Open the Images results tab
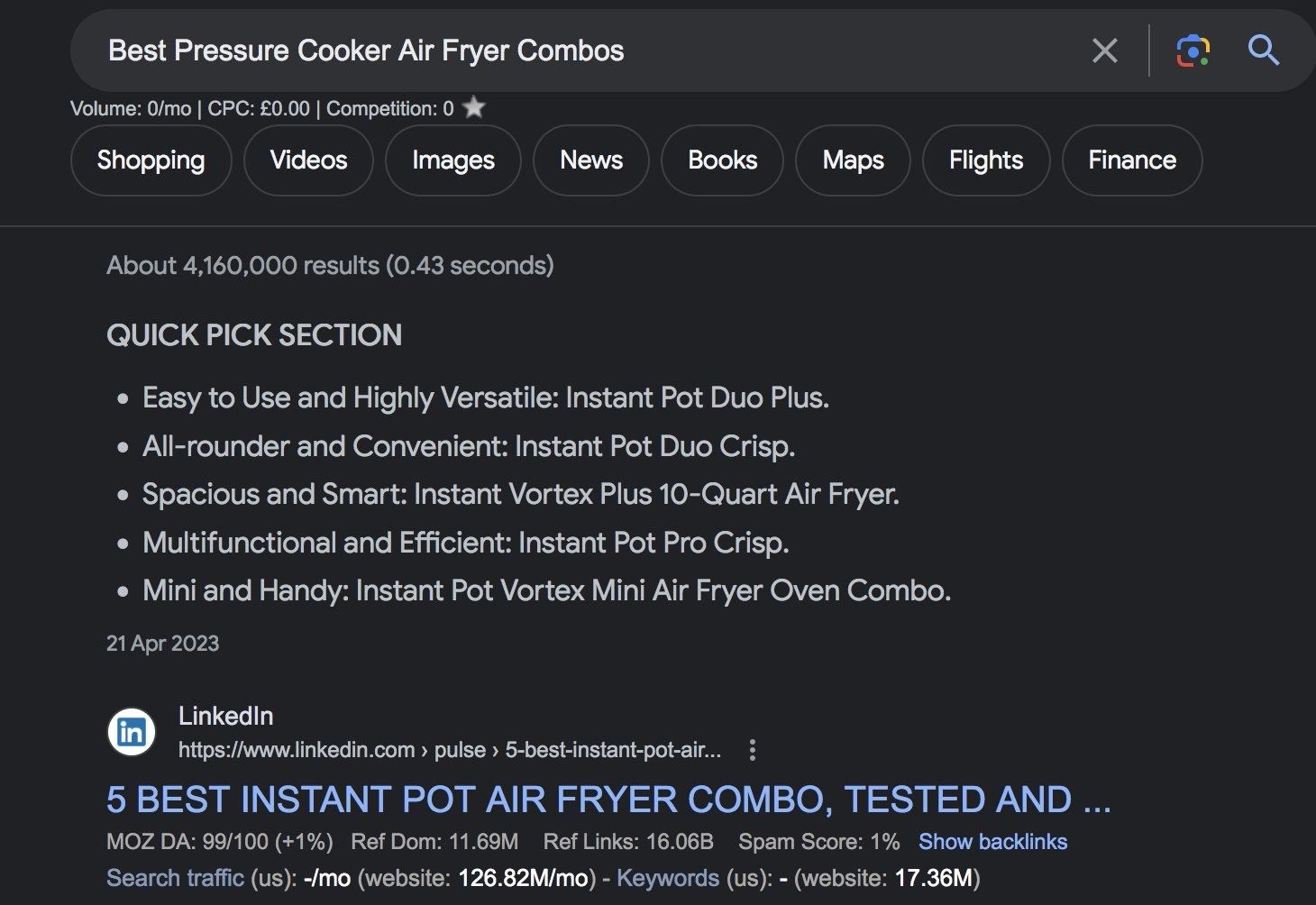This screenshot has width=1316, height=905. point(452,160)
